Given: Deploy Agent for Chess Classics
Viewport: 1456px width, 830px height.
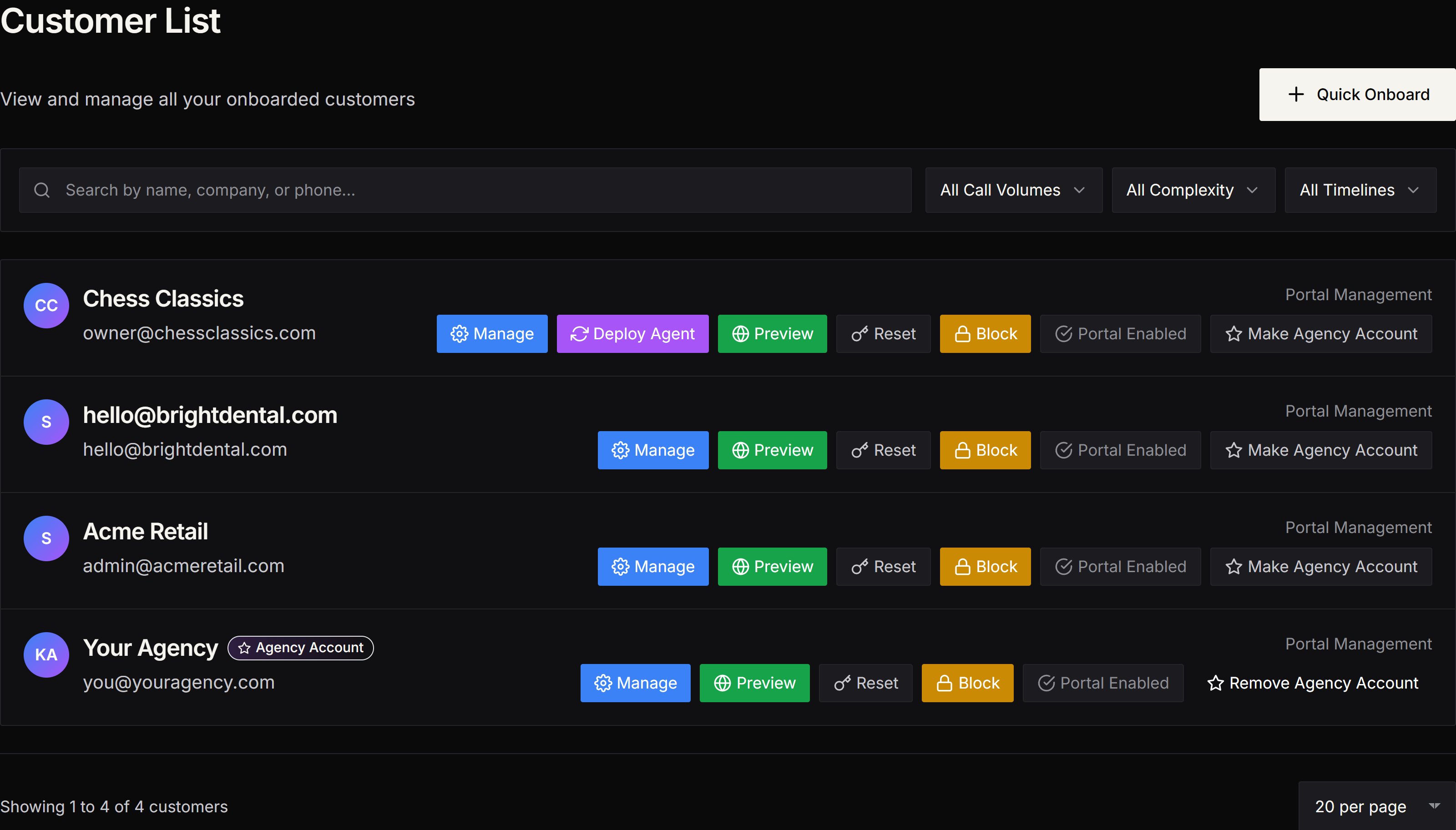Looking at the screenshot, I should [x=632, y=333].
